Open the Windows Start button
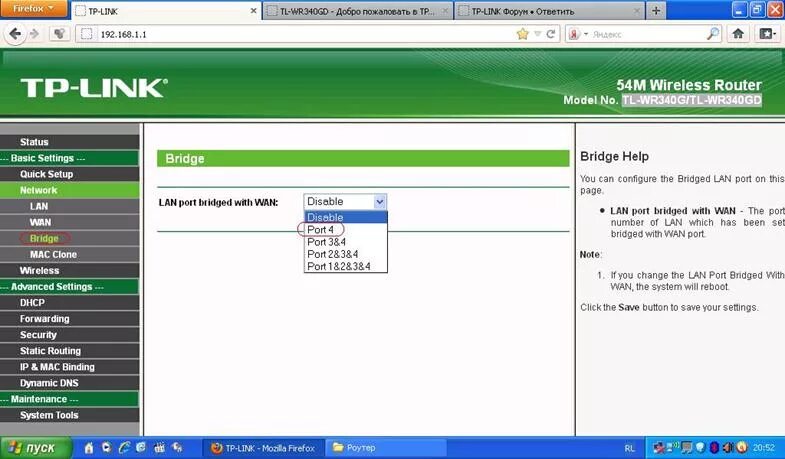785x459 pixels. pos(36,447)
